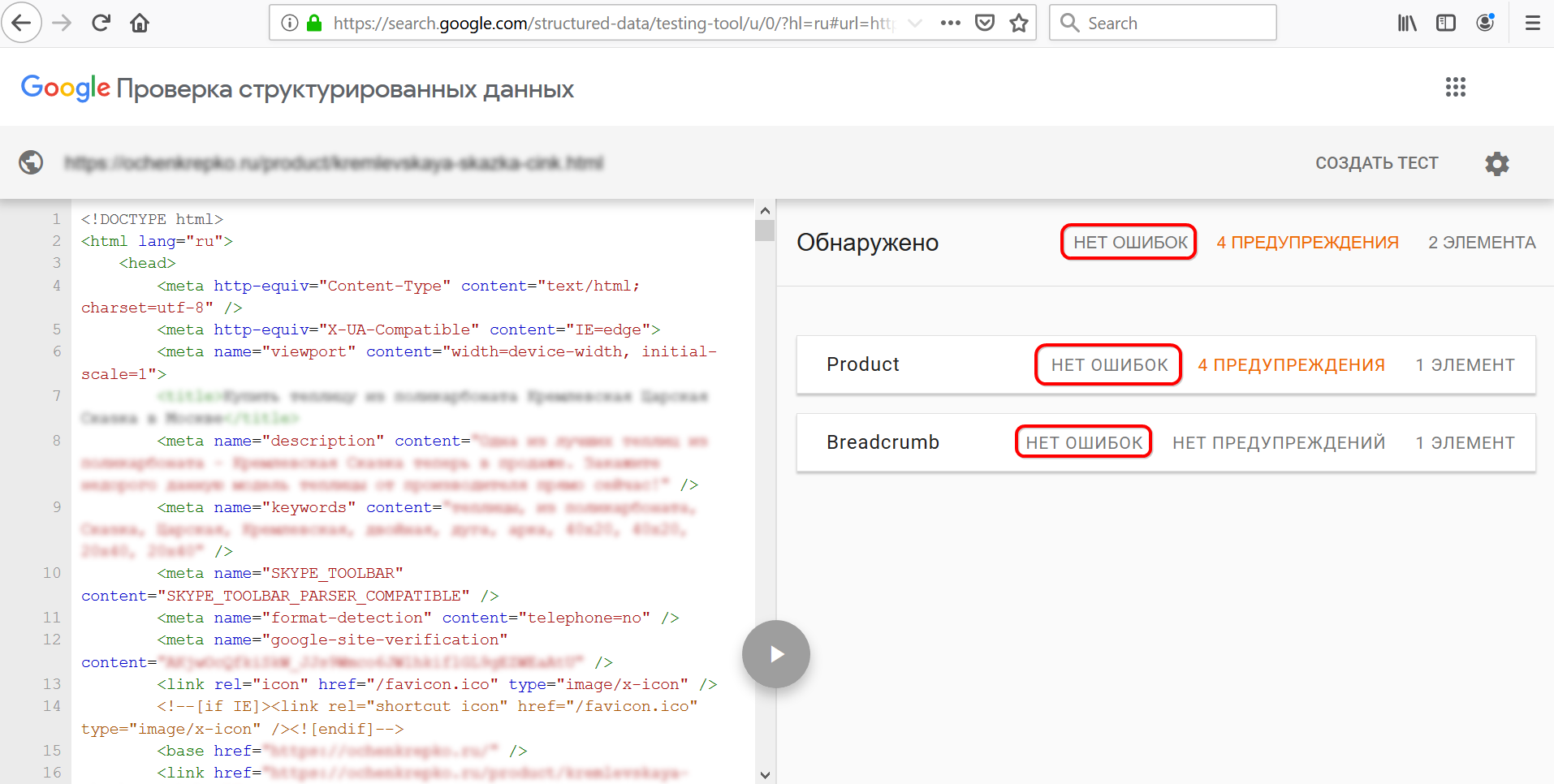Bookmark this page with the star icon
Image resolution: width=1554 pixels, height=784 pixels.
coord(1019,23)
